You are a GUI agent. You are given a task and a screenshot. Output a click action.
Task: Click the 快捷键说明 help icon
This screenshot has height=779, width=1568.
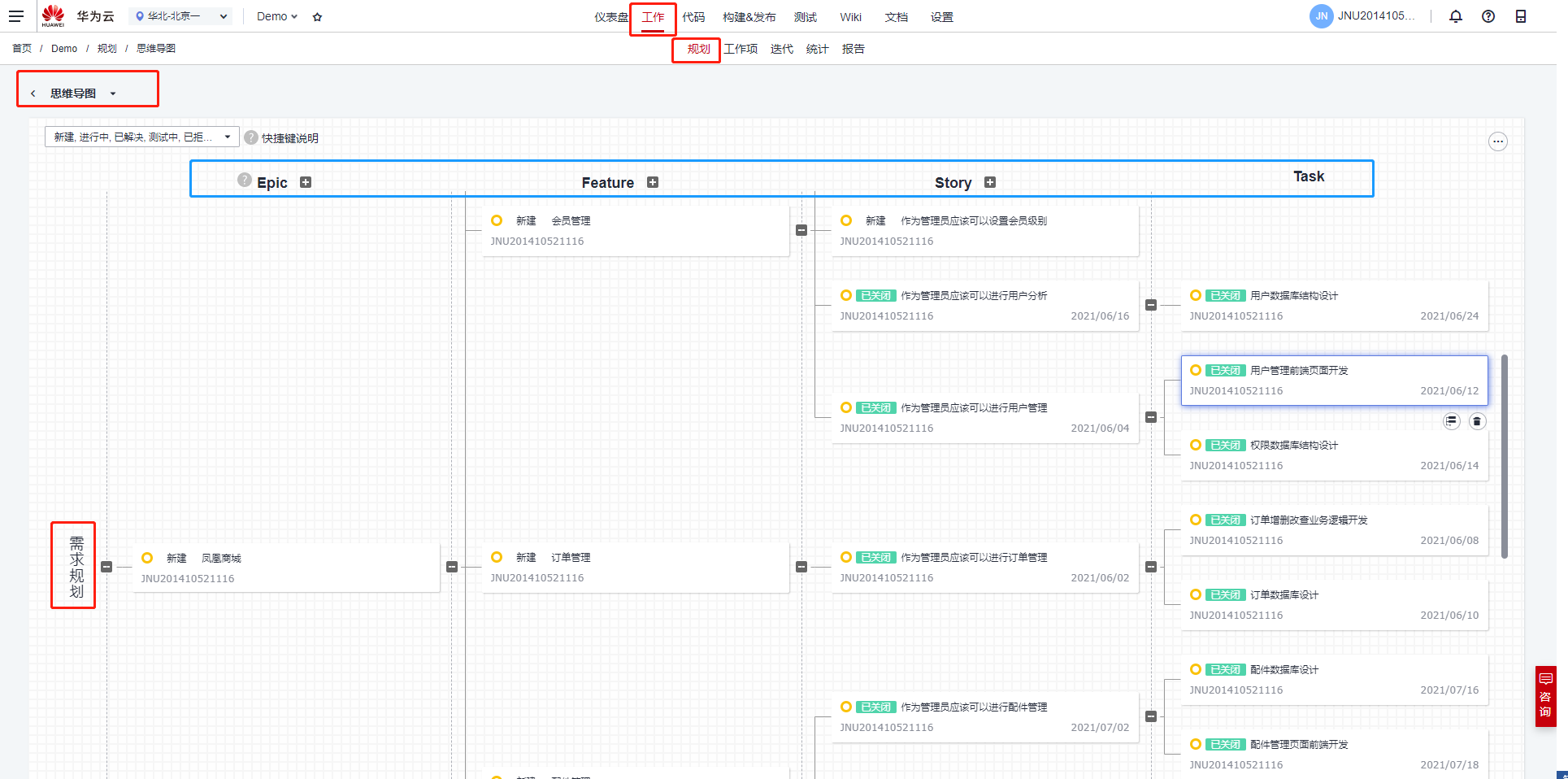click(251, 137)
